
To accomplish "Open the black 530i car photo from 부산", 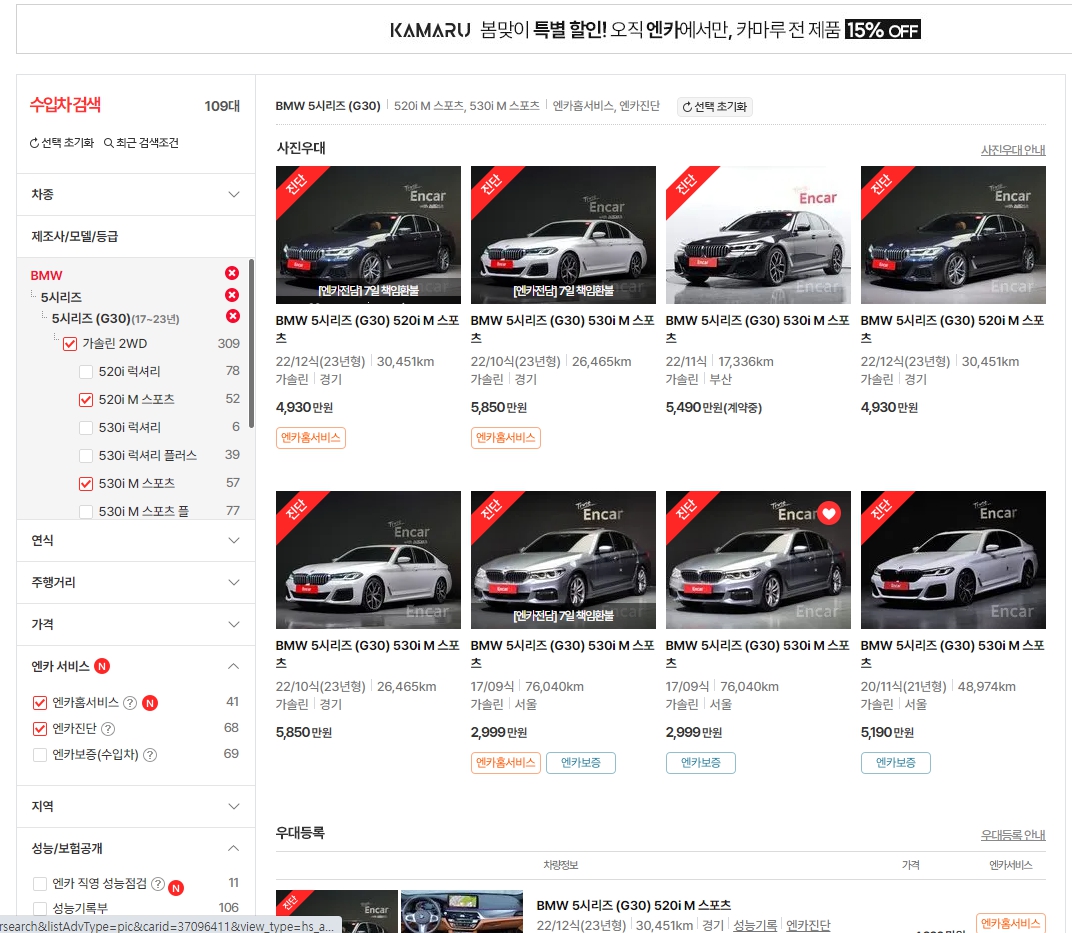I will click(758, 234).
